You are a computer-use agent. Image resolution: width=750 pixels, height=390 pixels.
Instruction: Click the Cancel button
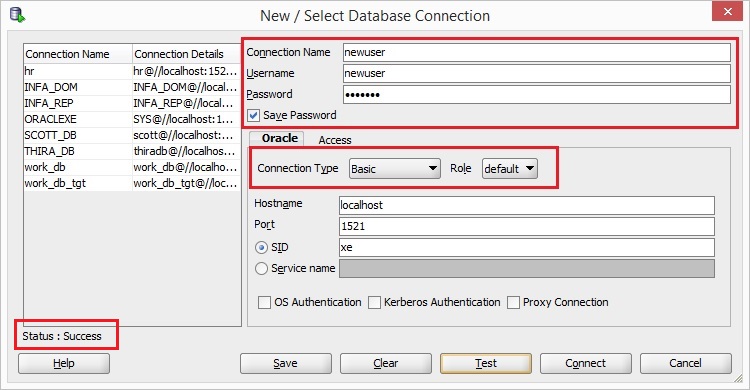click(x=685, y=363)
